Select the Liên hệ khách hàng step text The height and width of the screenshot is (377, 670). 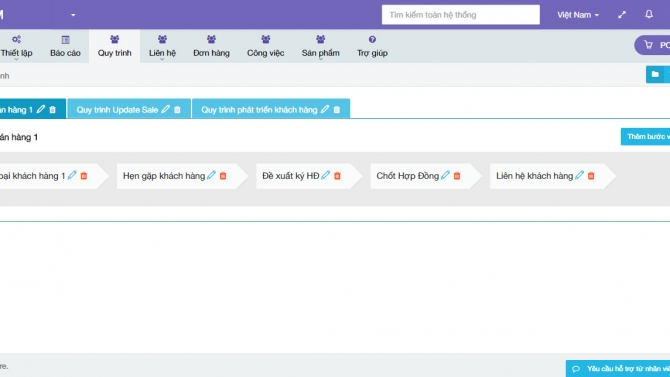pos(535,176)
